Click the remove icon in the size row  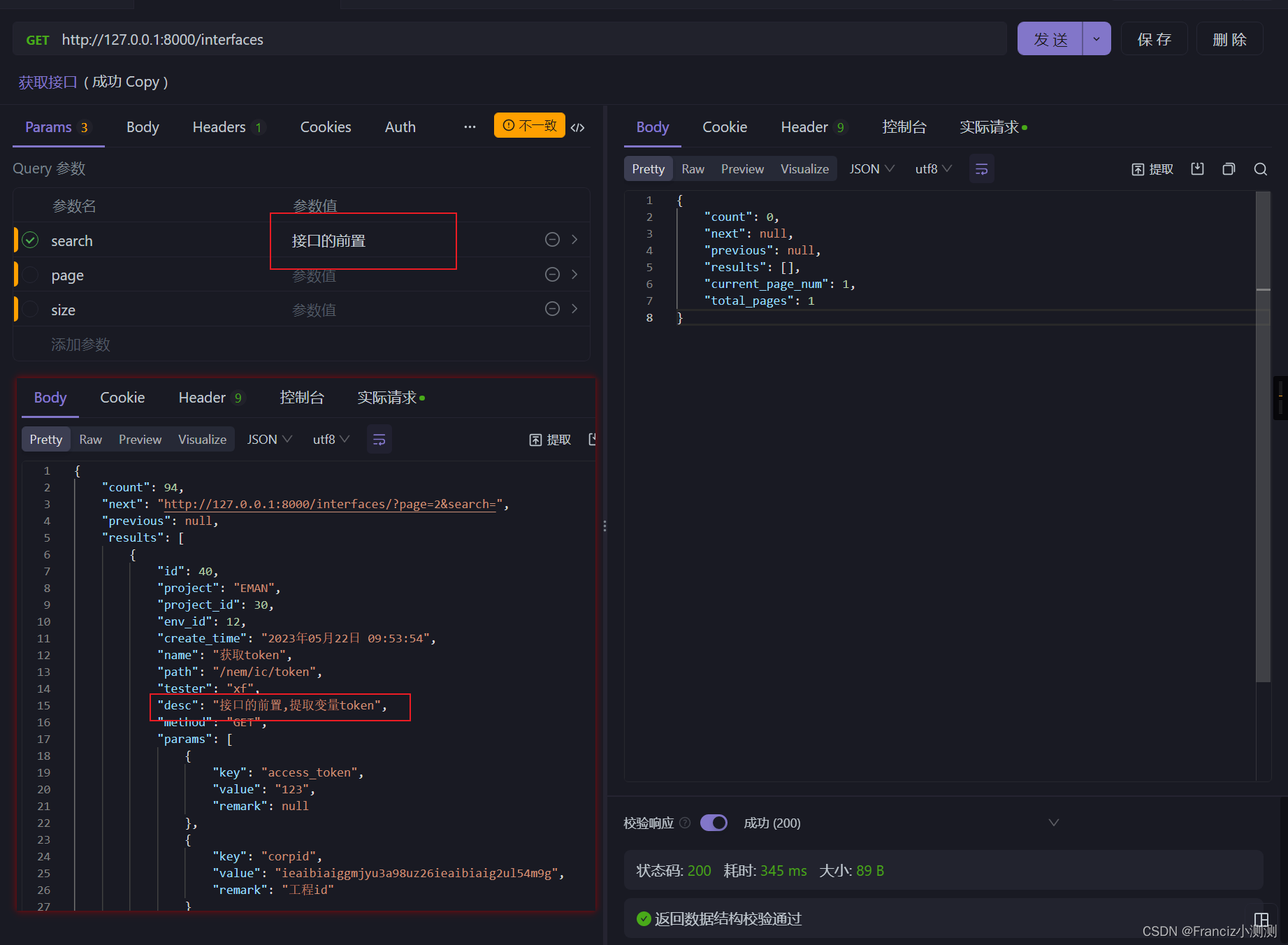point(552,309)
